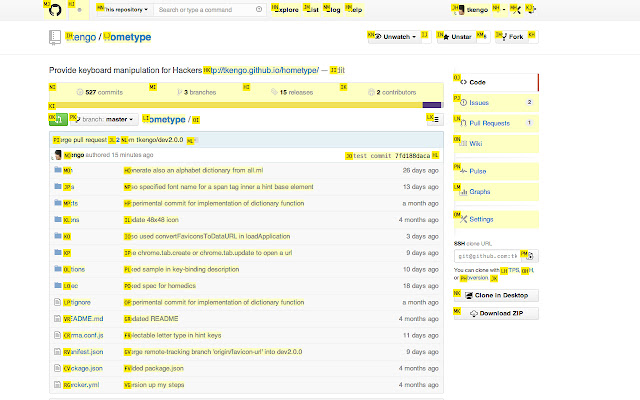Copy the latest commit SHA 7fd188daca with the clipboard icon
Viewport: 640px width, 400px height.
click(x=436, y=156)
